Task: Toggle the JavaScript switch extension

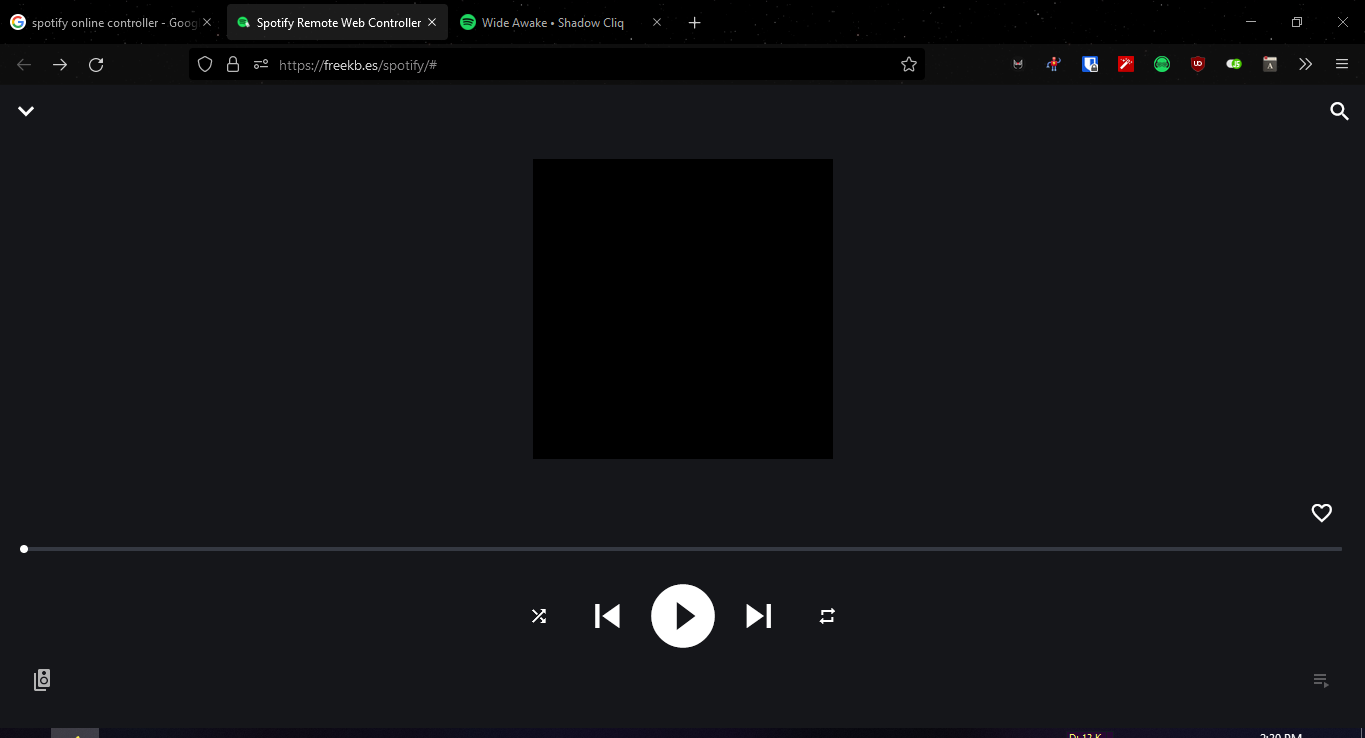Action: pyautogui.click(x=1234, y=64)
